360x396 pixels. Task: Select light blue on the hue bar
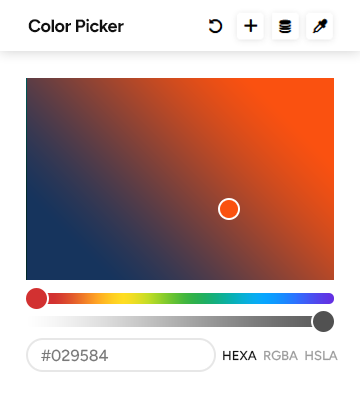pos(263,298)
